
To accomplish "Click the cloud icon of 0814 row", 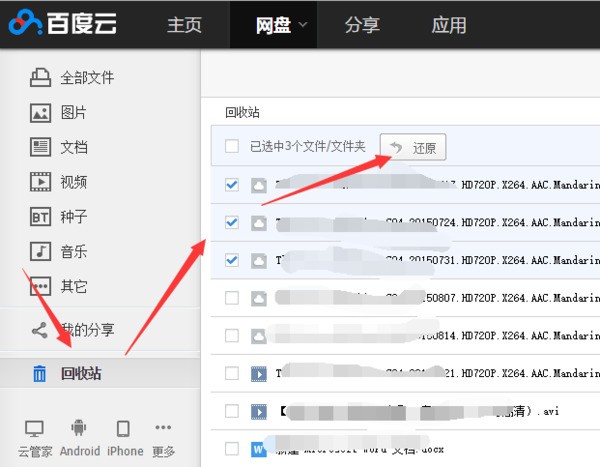I will 259,336.
